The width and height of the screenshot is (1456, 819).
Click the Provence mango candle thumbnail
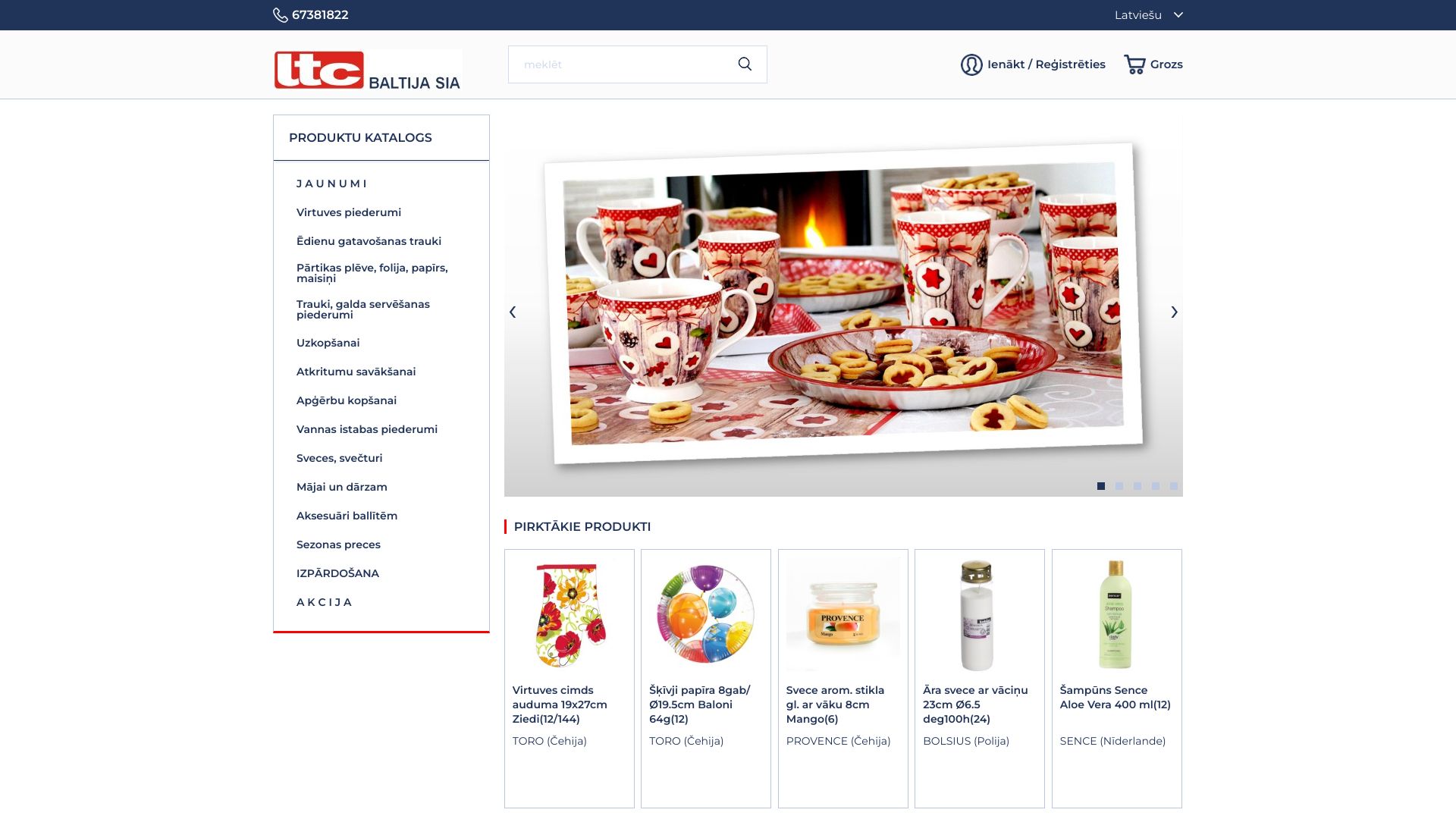(x=843, y=614)
